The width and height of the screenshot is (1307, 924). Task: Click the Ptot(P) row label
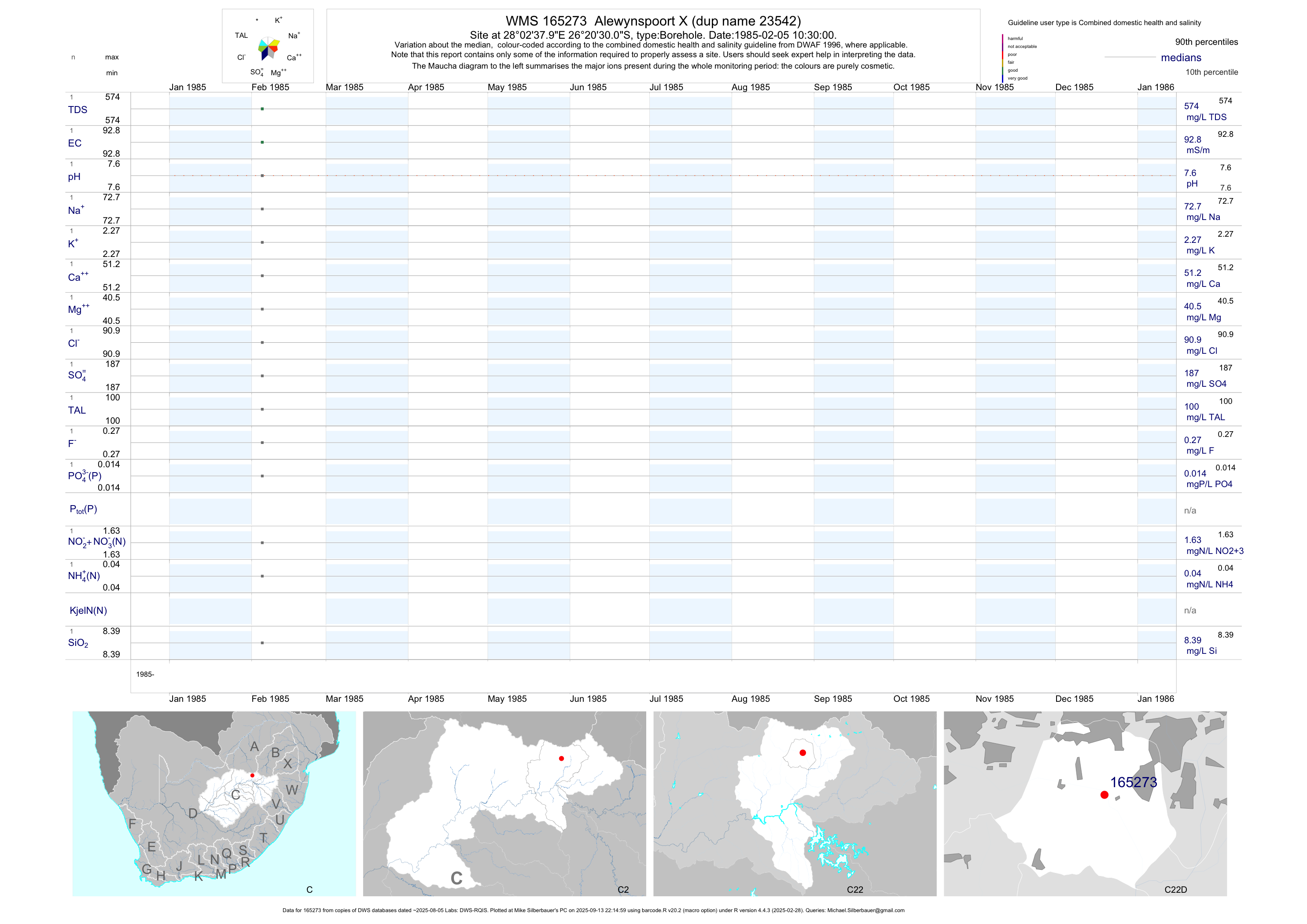(x=83, y=509)
